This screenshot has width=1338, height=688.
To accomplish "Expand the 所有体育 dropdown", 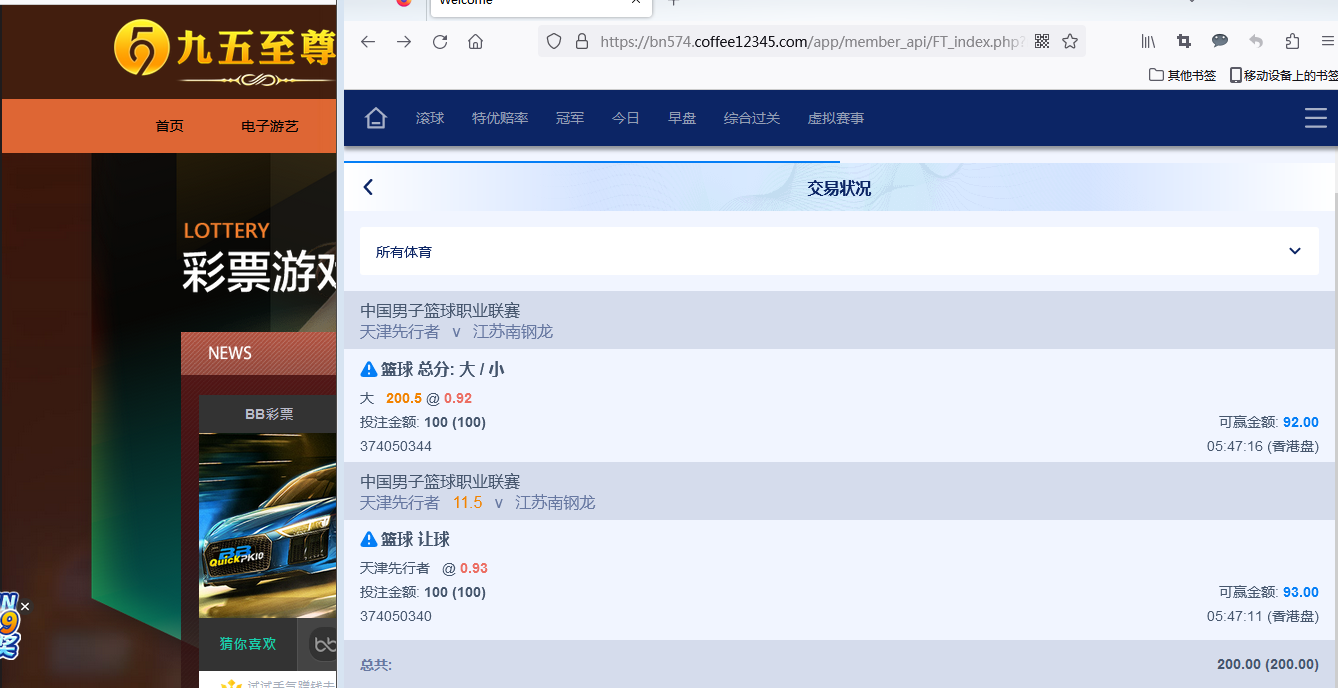I will coord(839,251).
